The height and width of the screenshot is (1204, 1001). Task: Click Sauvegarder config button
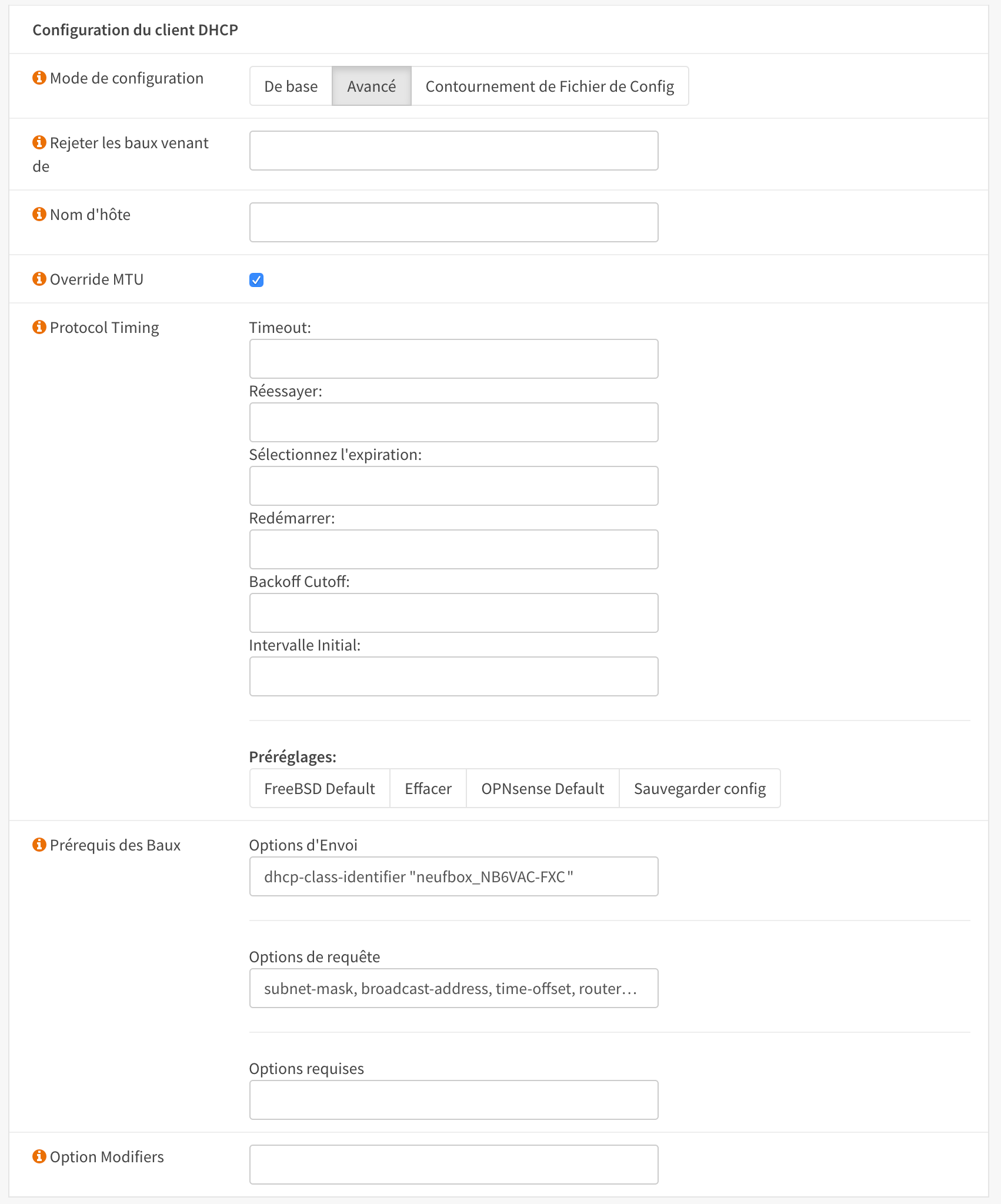click(x=699, y=788)
